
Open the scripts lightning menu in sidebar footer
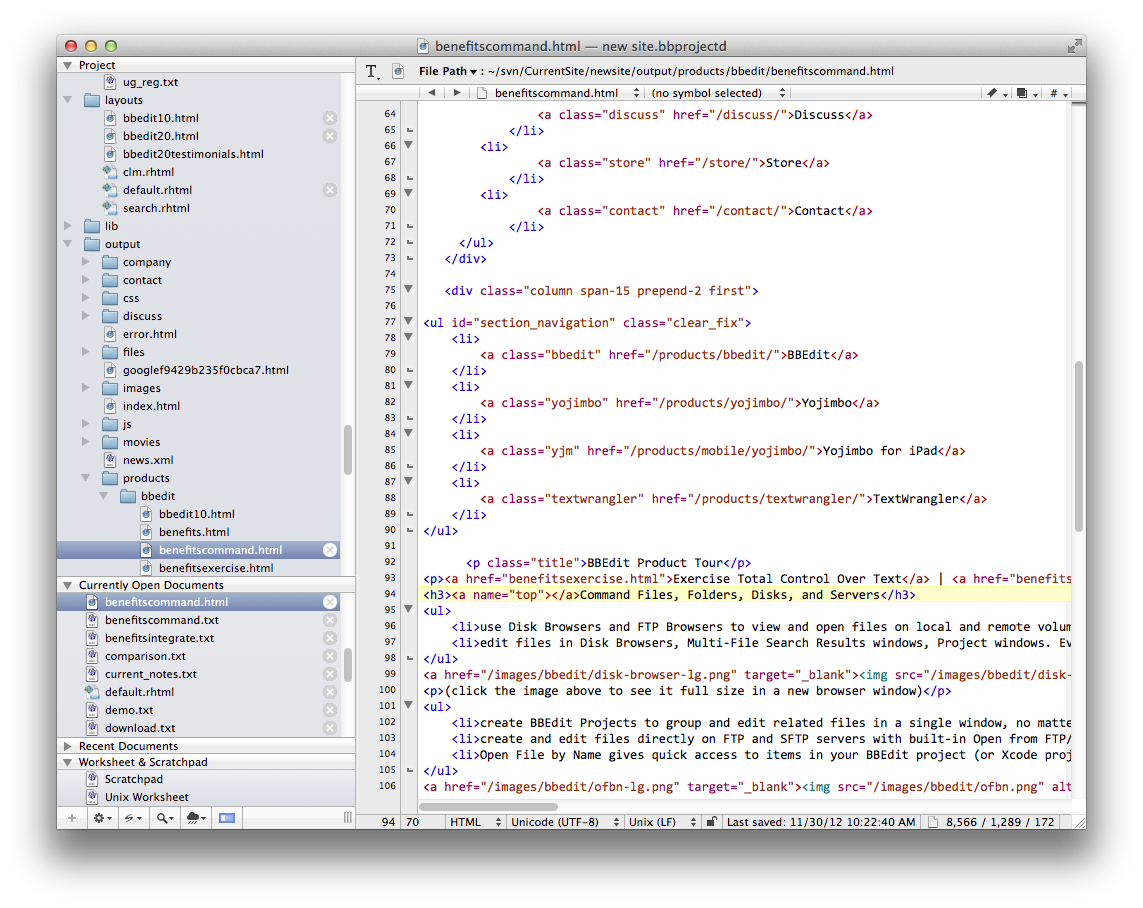point(132,818)
